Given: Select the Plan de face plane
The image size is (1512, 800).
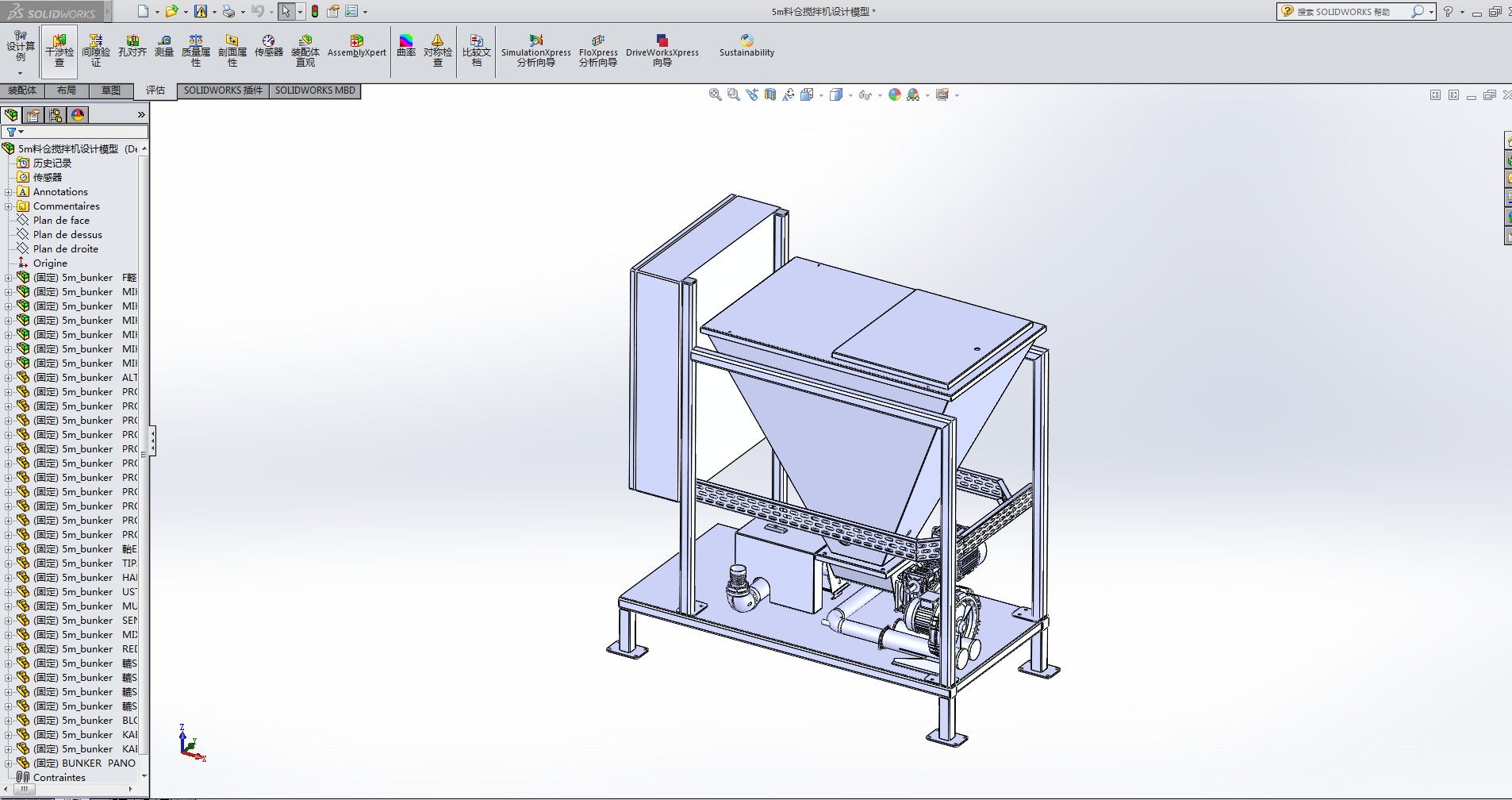Looking at the screenshot, I should click(x=61, y=221).
